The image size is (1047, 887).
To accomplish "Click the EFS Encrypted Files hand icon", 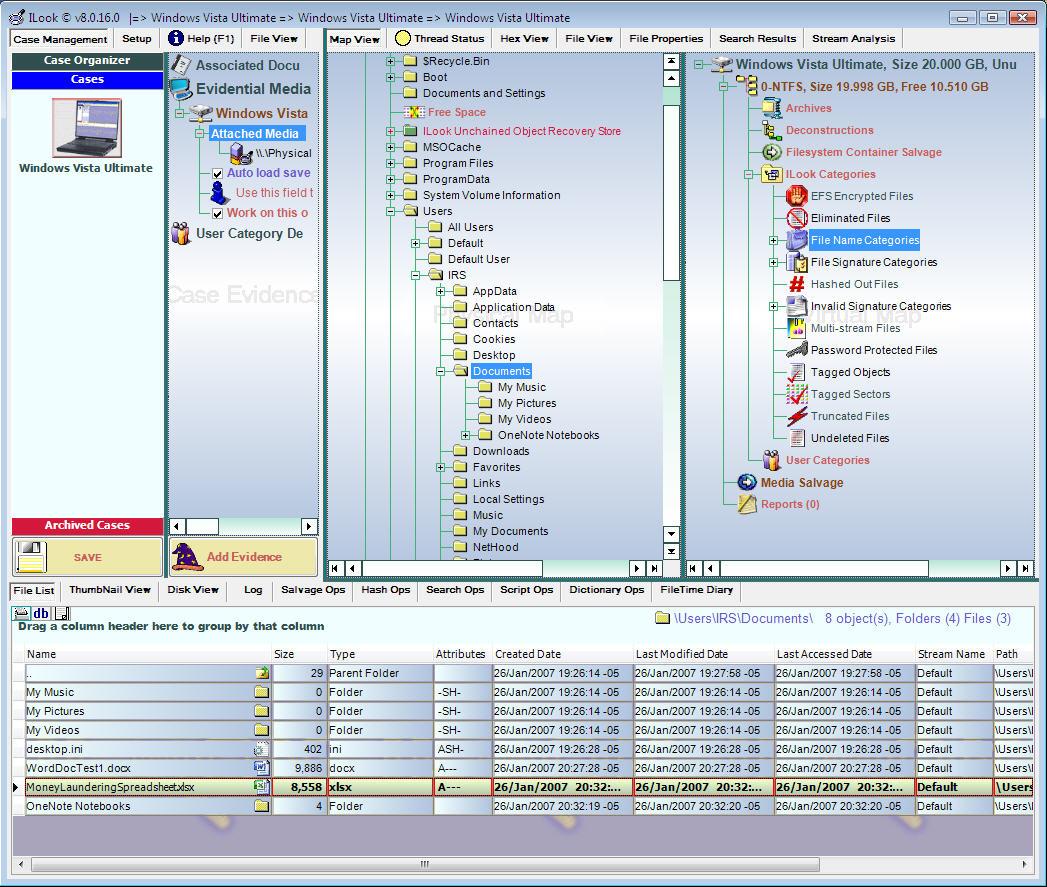I will tap(797, 196).
